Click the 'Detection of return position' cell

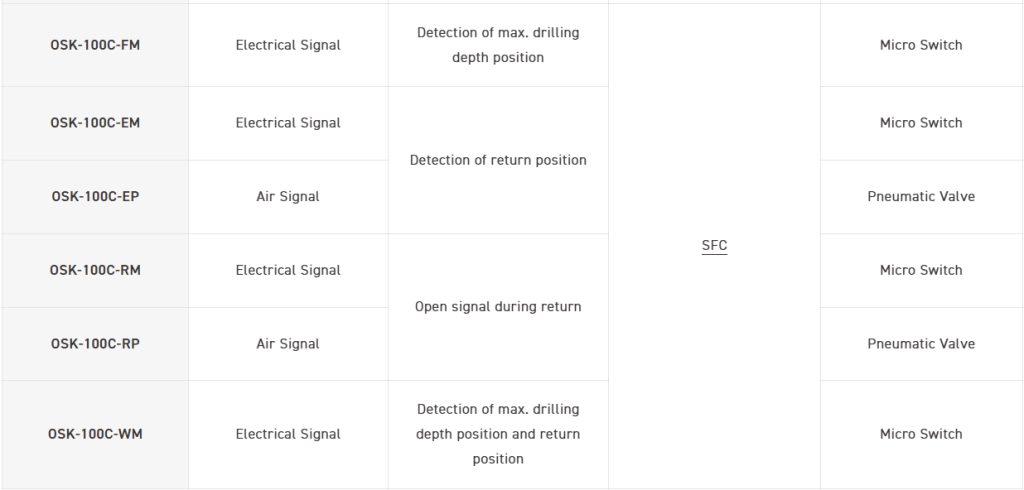click(498, 160)
